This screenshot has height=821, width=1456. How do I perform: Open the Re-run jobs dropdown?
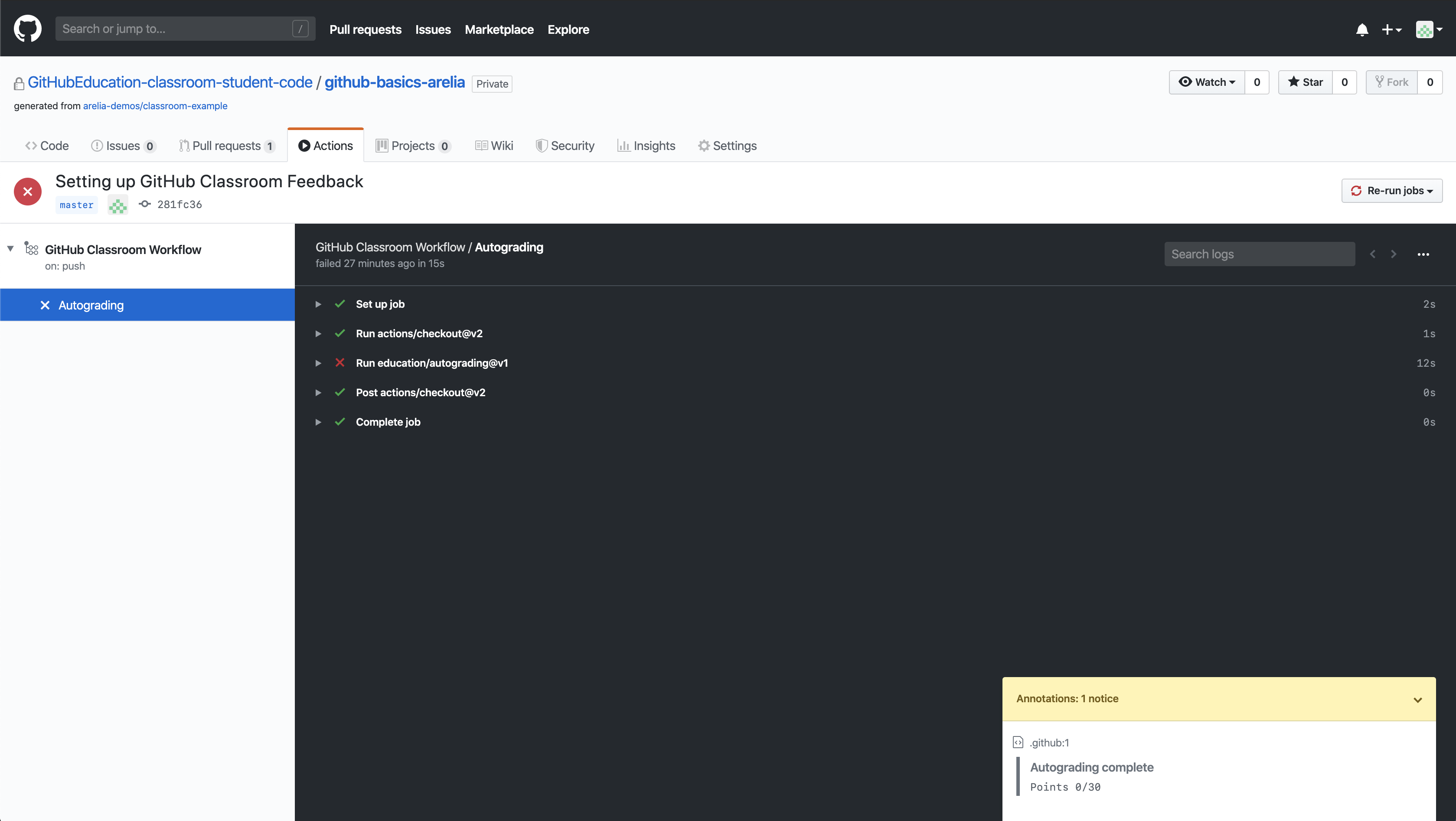point(1391,191)
